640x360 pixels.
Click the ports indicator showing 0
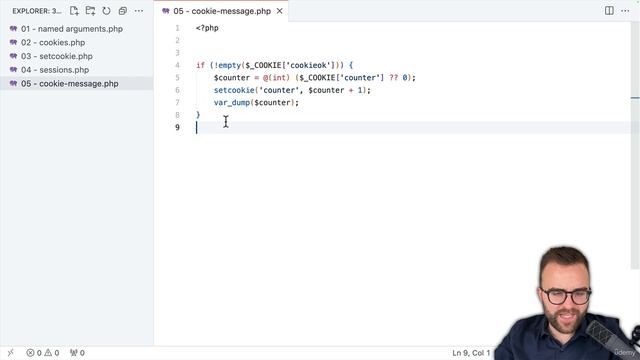(77, 353)
